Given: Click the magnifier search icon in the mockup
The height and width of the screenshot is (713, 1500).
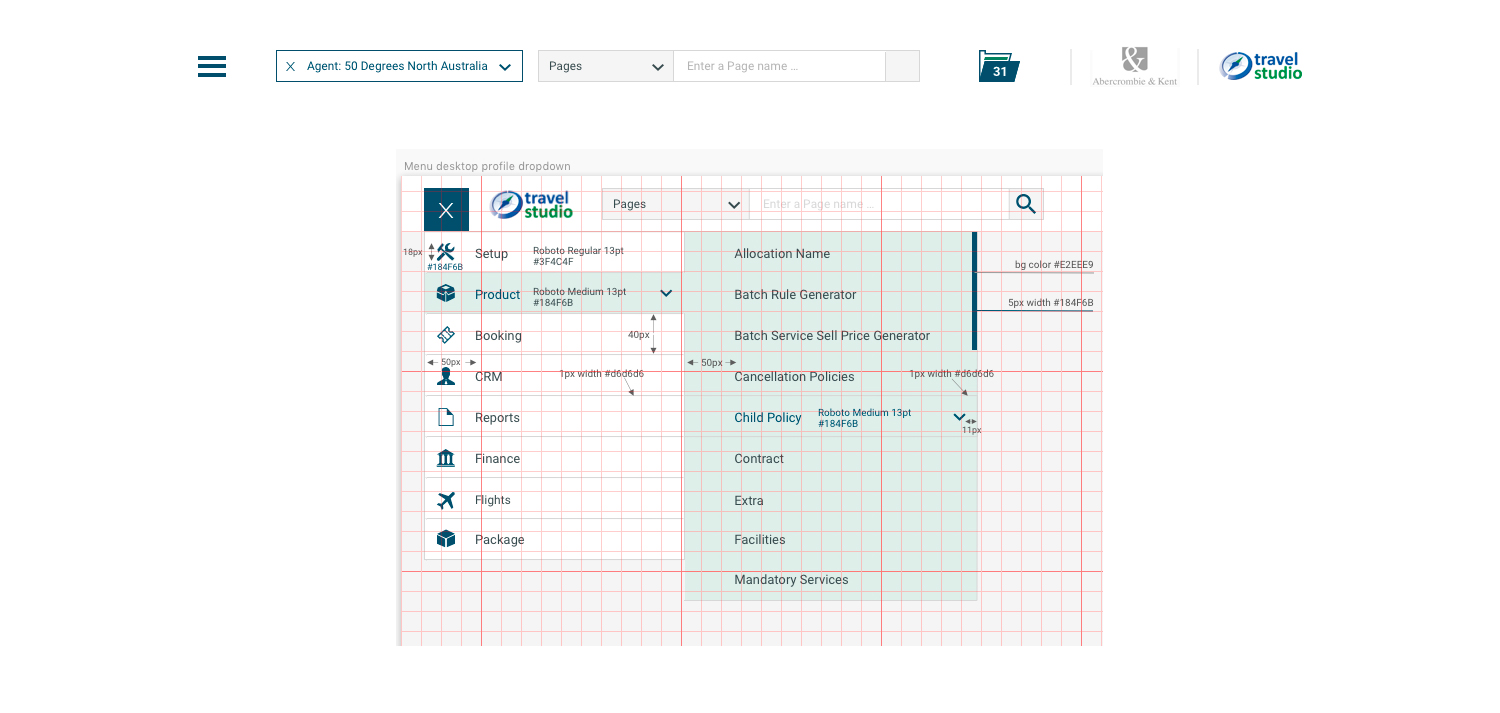Looking at the screenshot, I should [1026, 204].
